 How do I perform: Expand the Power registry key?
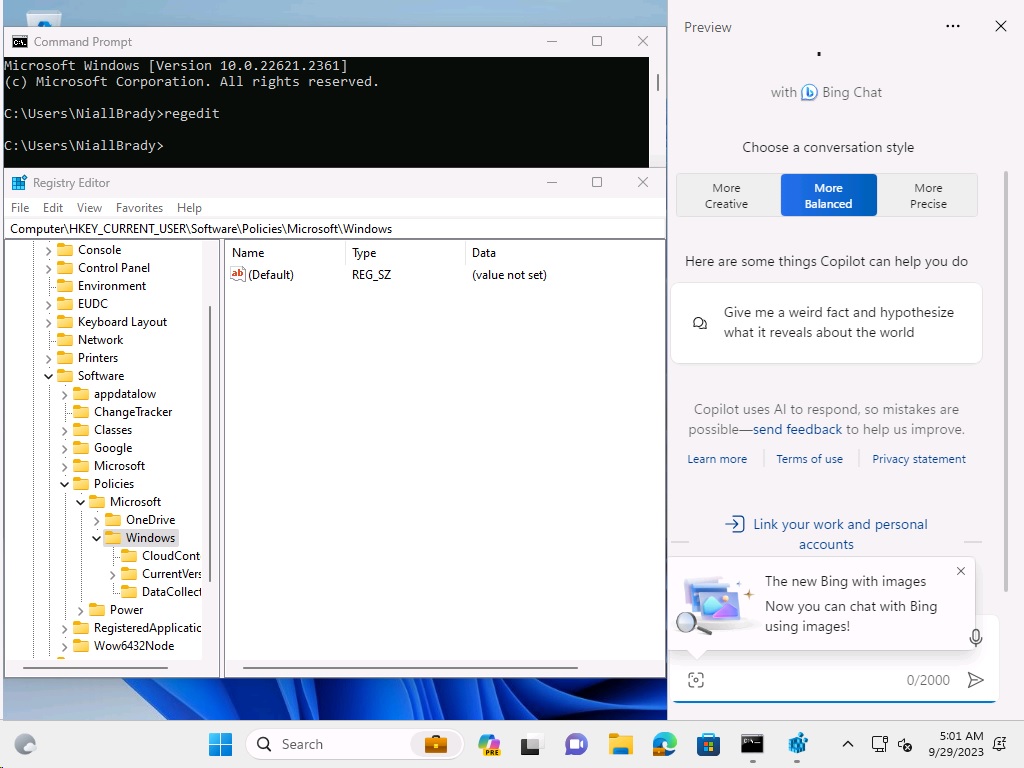pyautogui.click(x=80, y=611)
